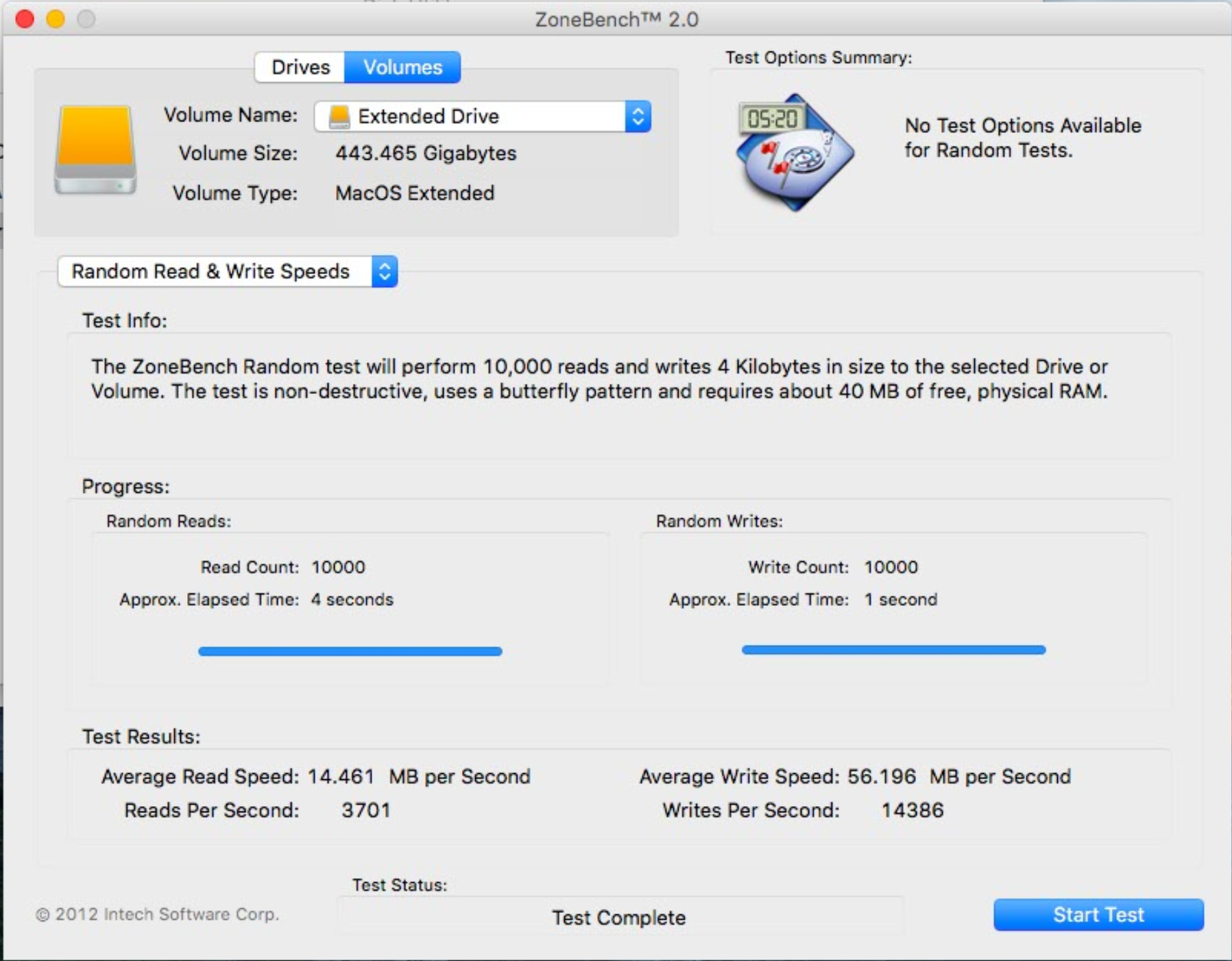Click the Test Options Summary heading
Viewport: 1232px width, 961px height.
click(x=819, y=58)
